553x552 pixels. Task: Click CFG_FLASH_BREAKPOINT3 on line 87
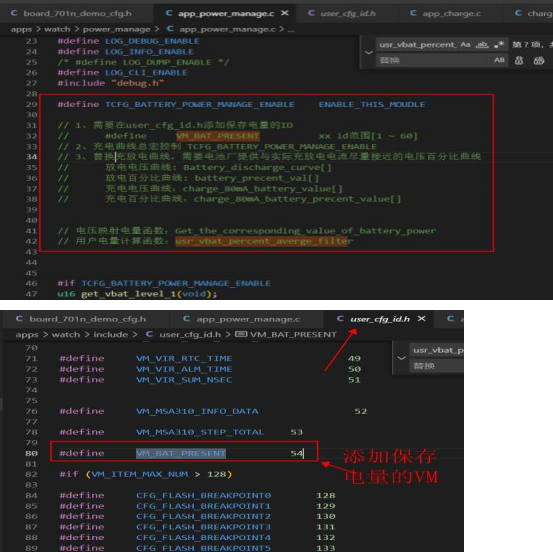203,527
